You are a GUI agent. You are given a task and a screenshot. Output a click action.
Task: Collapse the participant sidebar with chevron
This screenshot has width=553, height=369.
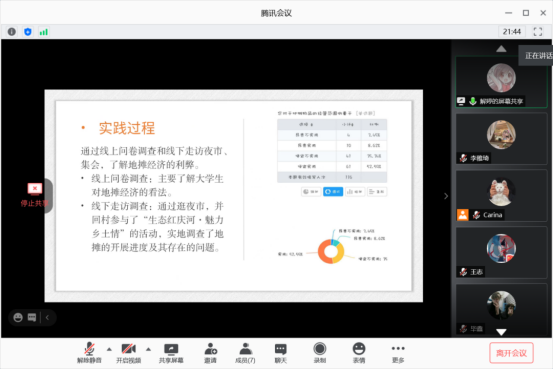coord(446,196)
